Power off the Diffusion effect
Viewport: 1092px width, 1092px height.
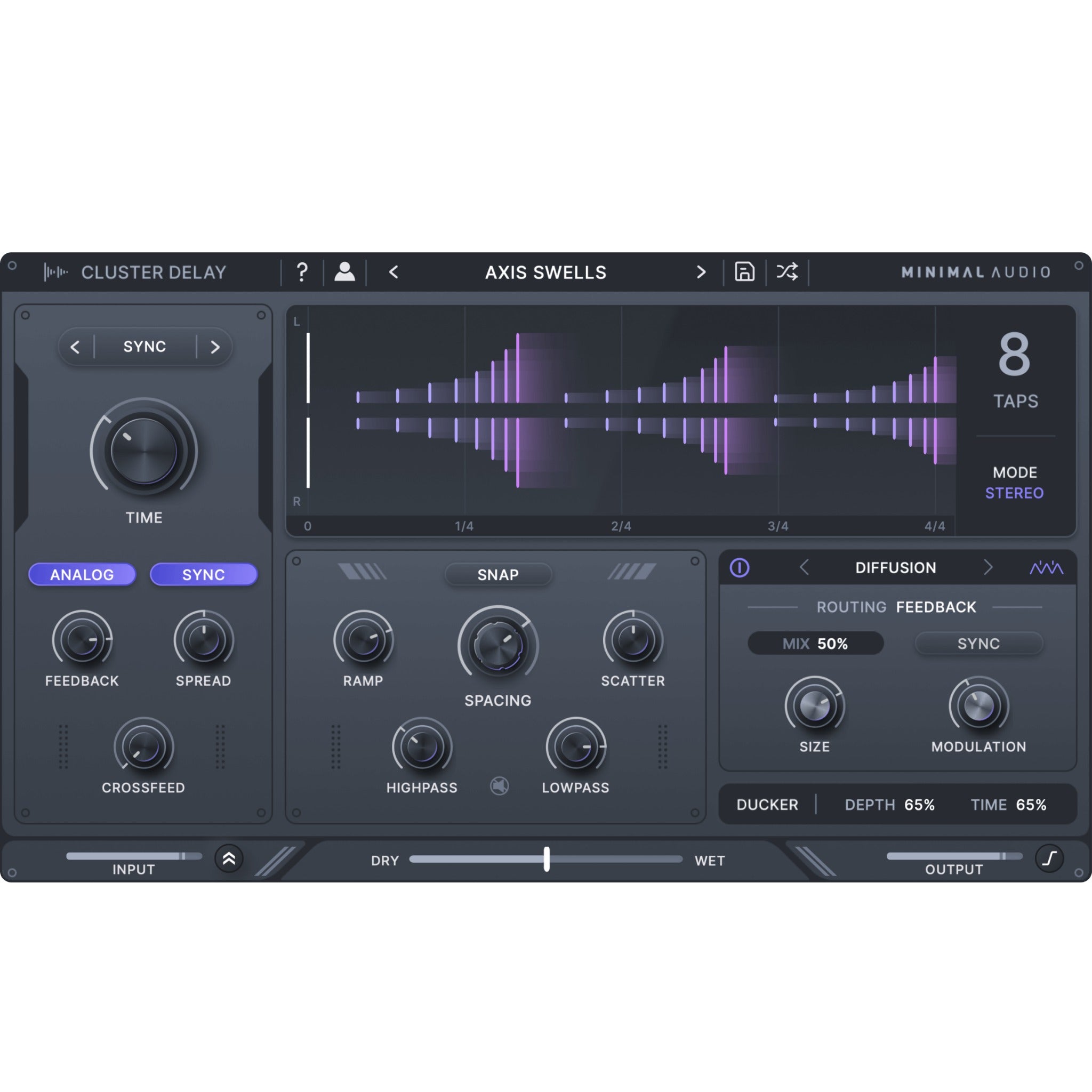(741, 568)
